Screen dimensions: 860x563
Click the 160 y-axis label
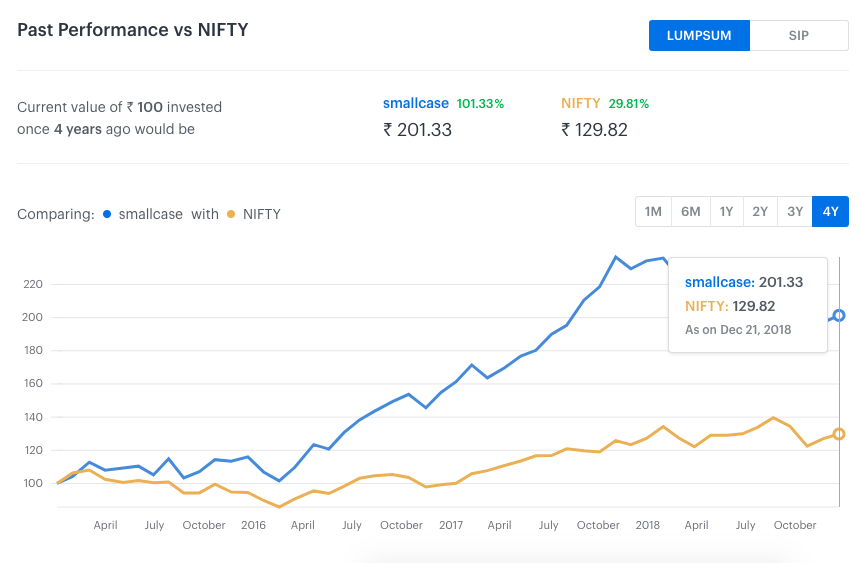pos(33,383)
